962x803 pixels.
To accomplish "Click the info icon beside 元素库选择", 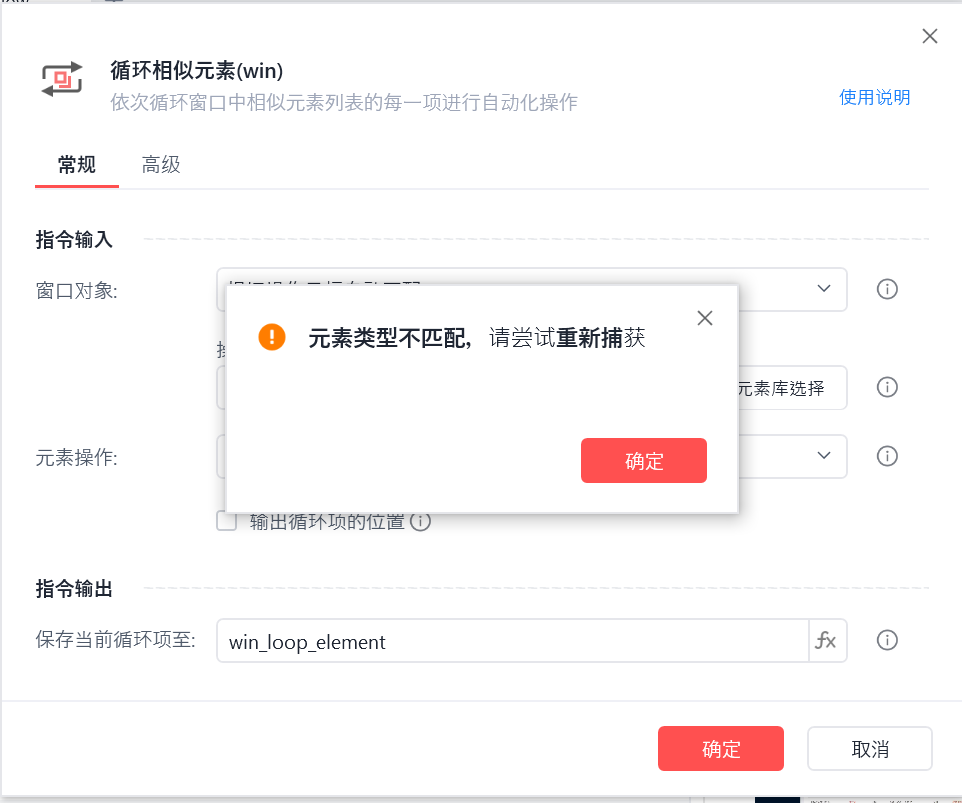I will [x=887, y=387].
